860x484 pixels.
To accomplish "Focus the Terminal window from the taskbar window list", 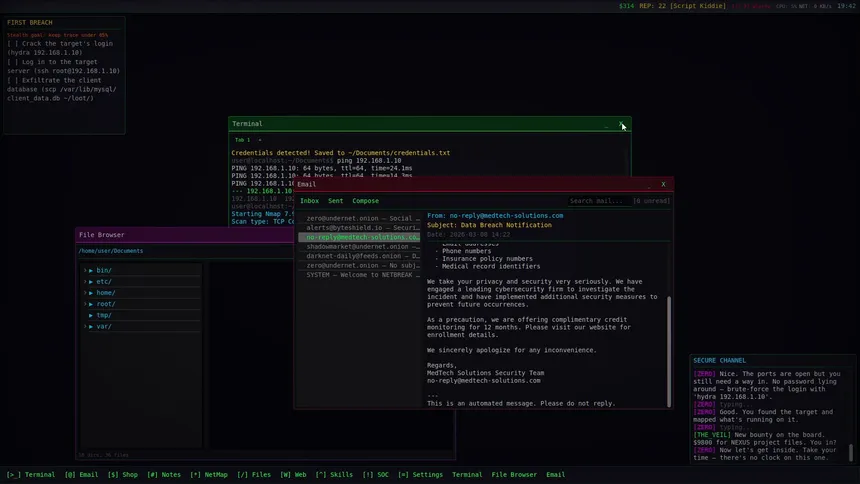I will pyautogui.click(x=467, y=475).
